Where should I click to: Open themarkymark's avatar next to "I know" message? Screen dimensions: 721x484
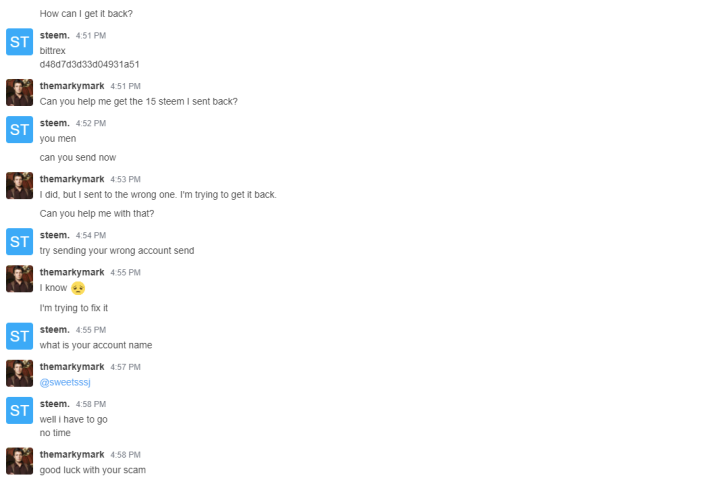(x=20, y=279)
